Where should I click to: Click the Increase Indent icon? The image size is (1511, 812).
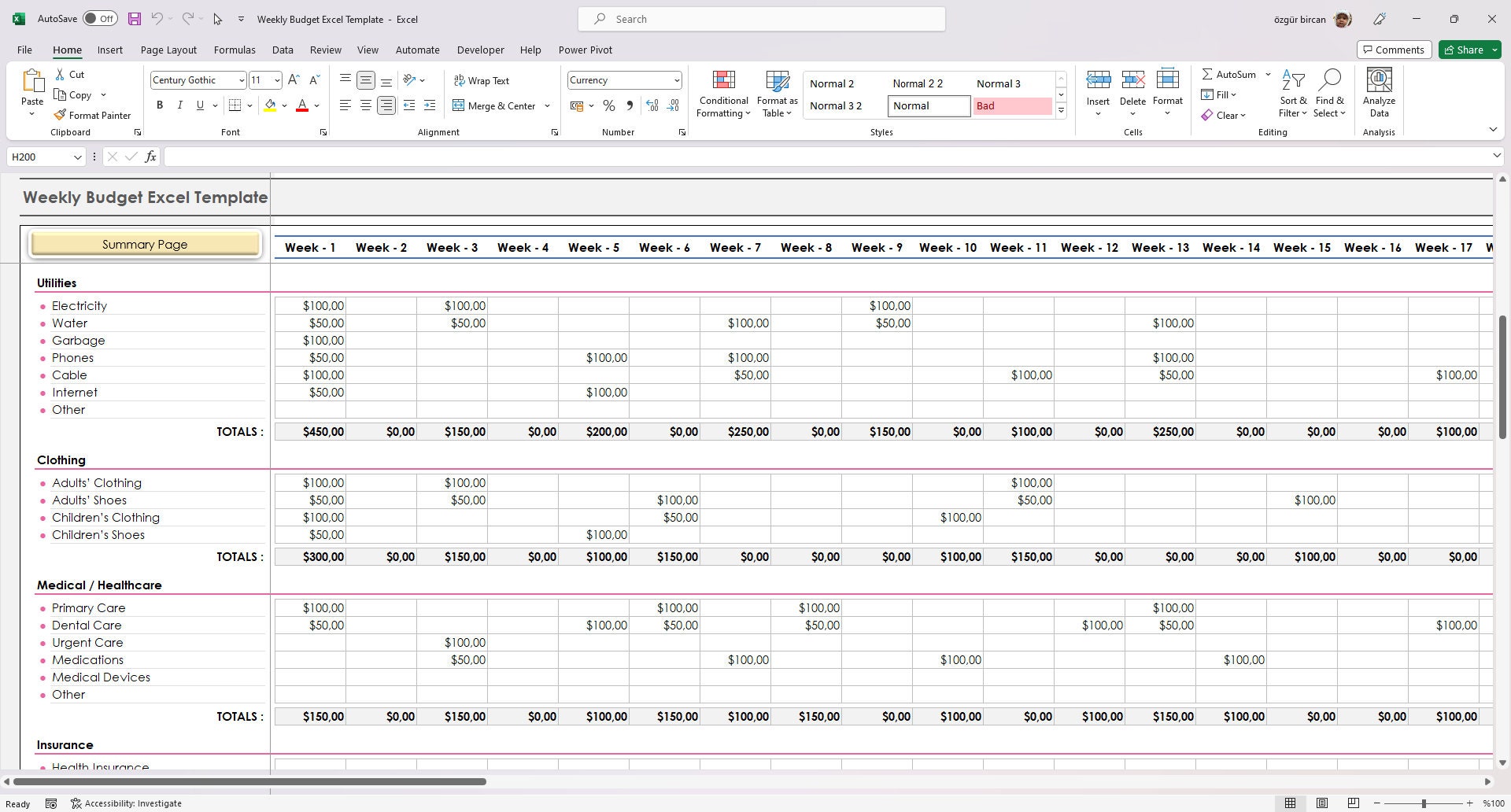pyautogui.click(x=430, y=105)
